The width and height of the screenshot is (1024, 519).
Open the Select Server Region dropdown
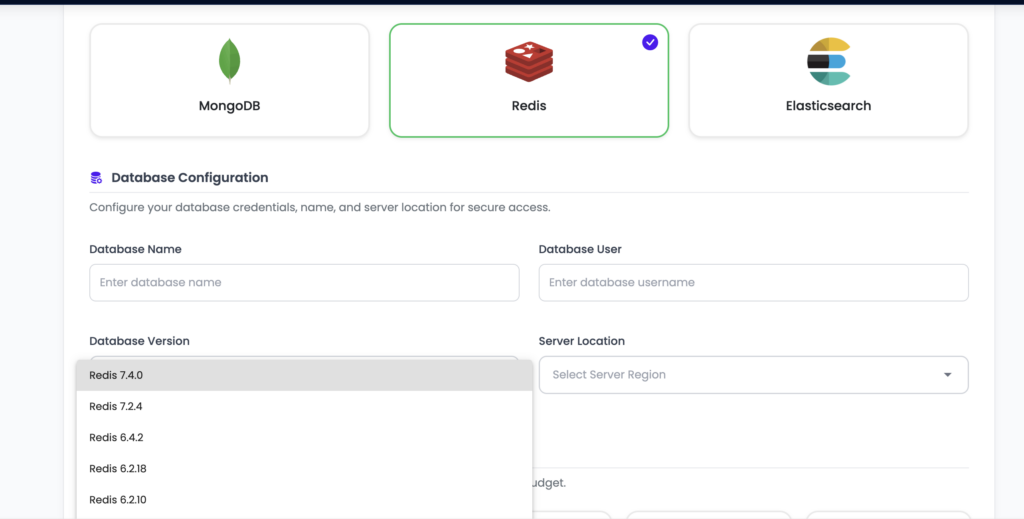coord(754,375)
